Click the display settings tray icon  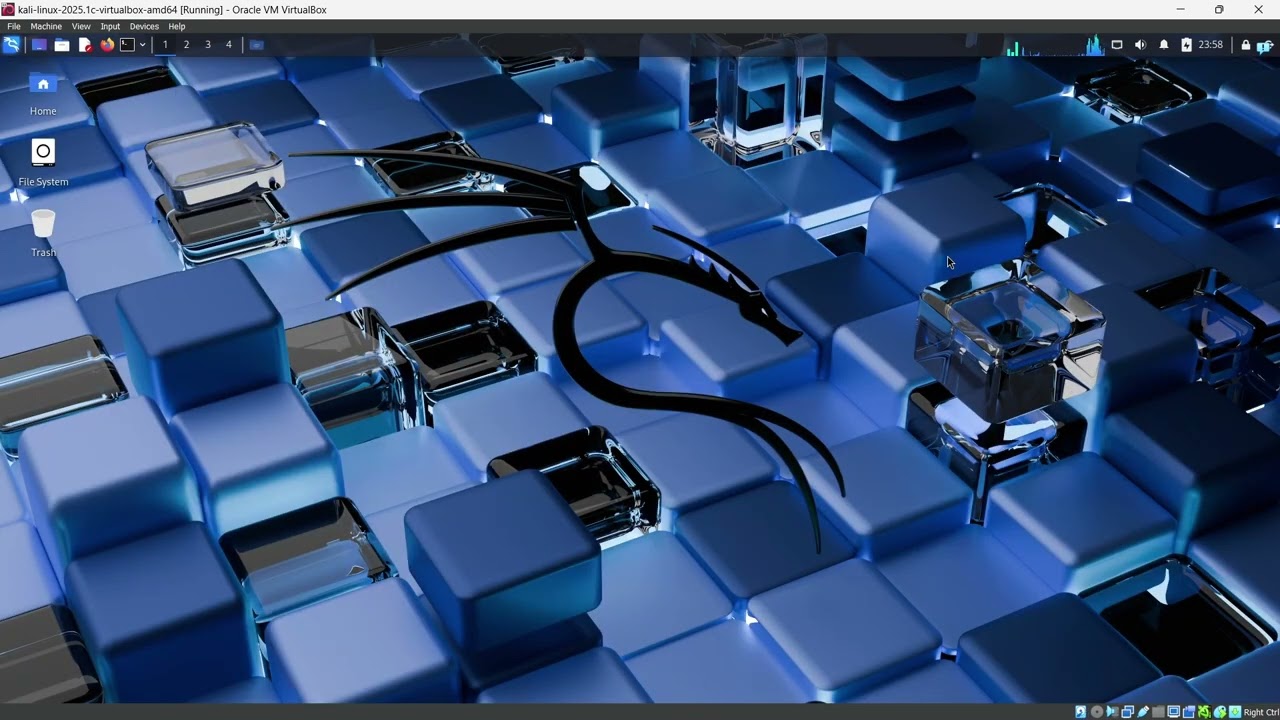[x=1117, y=44]
